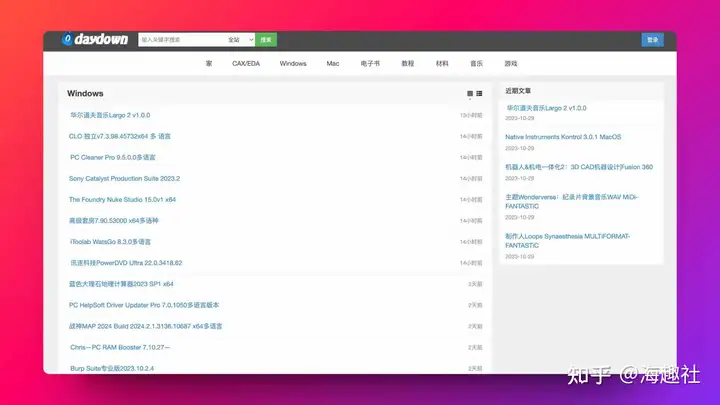This screenshot has height=405, width=720.
Task: Select the Windows navigation tab
Action: pyautogui.click(x=293, y=63)
